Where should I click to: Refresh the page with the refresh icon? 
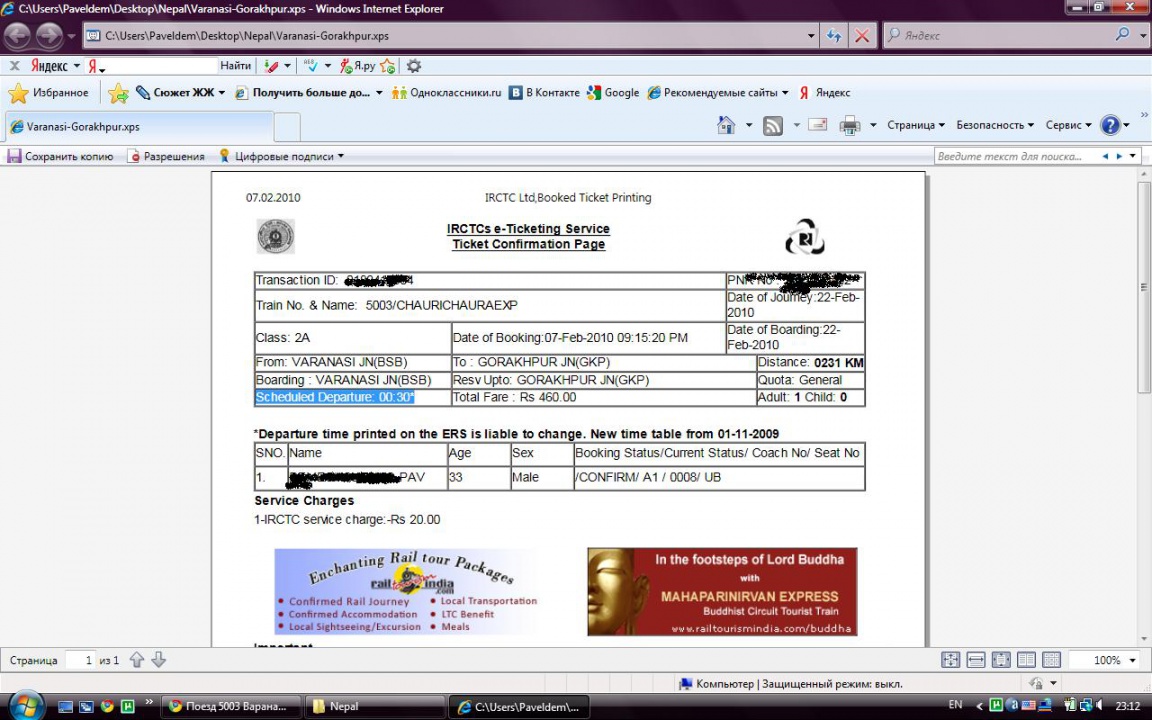[834, 36]
